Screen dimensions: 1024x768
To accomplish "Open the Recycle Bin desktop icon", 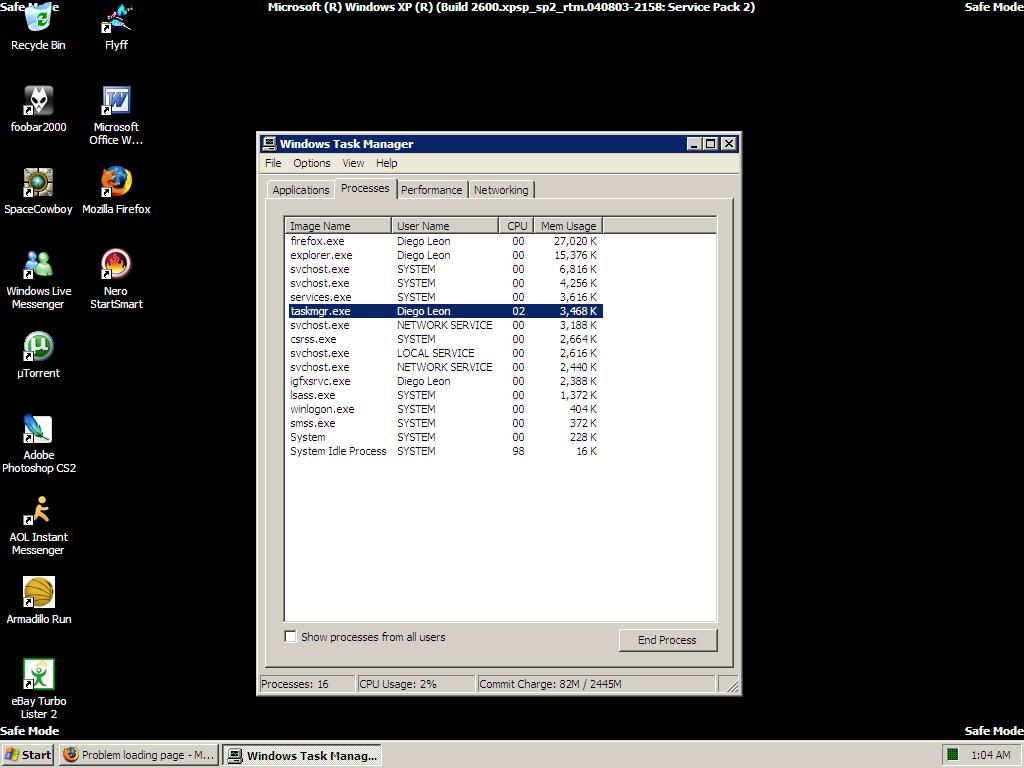I will 38,22.
